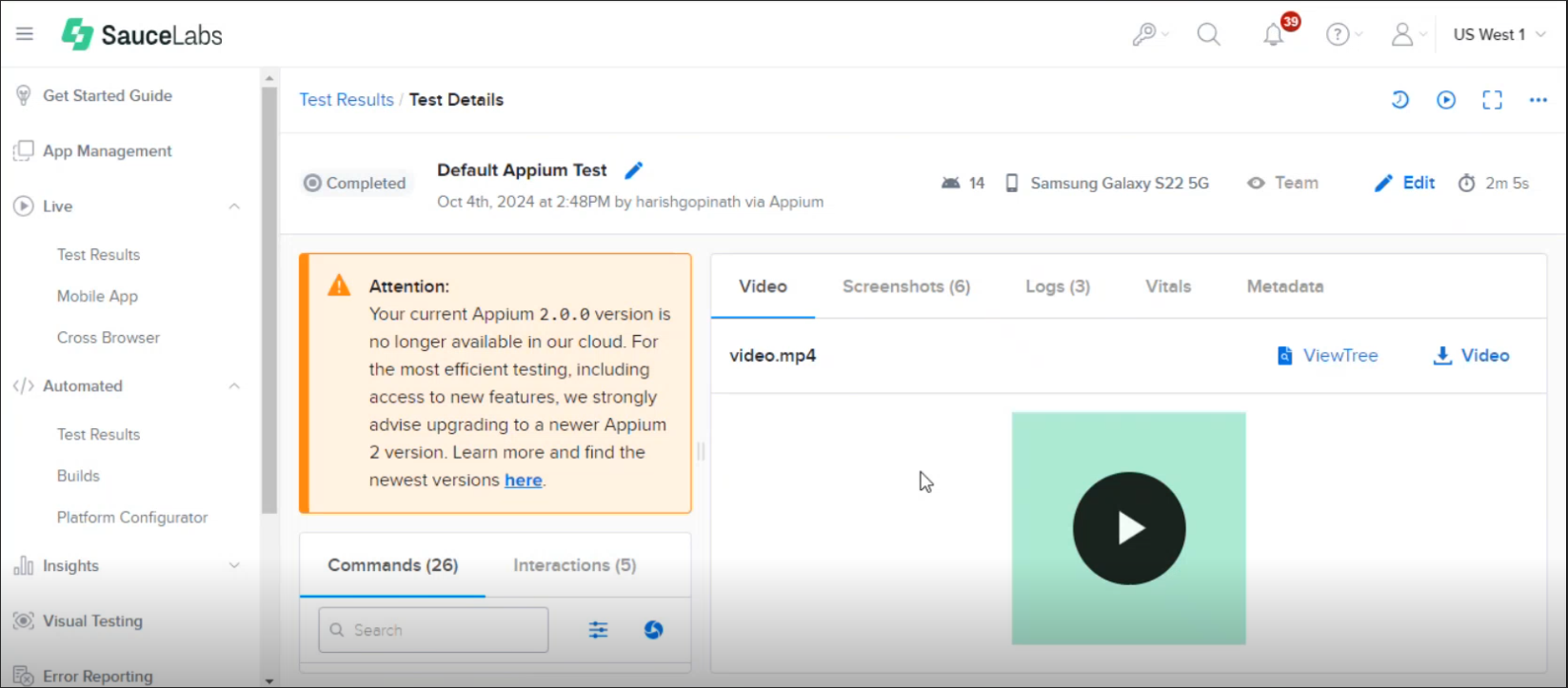Open the US West 1 region dropdown
The width and height of the screenshot is (1568, 688).
click(x=1499, y=34)
